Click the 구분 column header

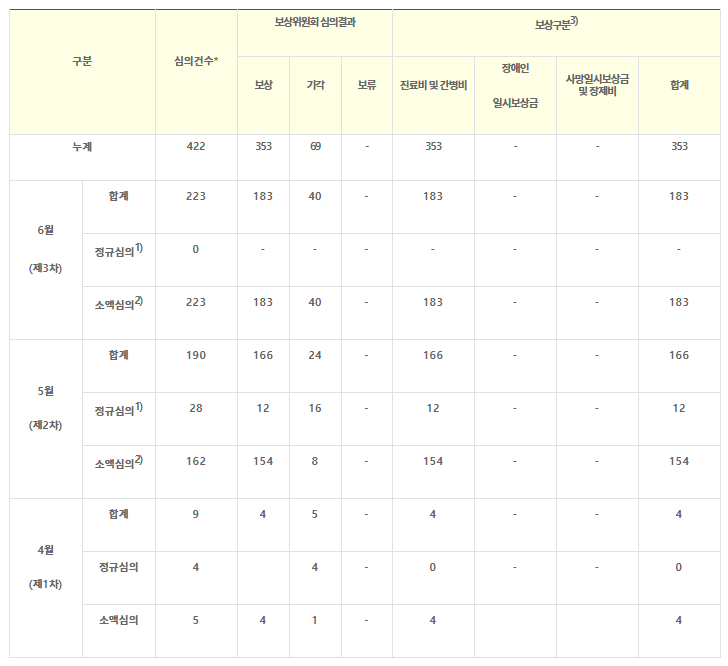coord(82,61)
